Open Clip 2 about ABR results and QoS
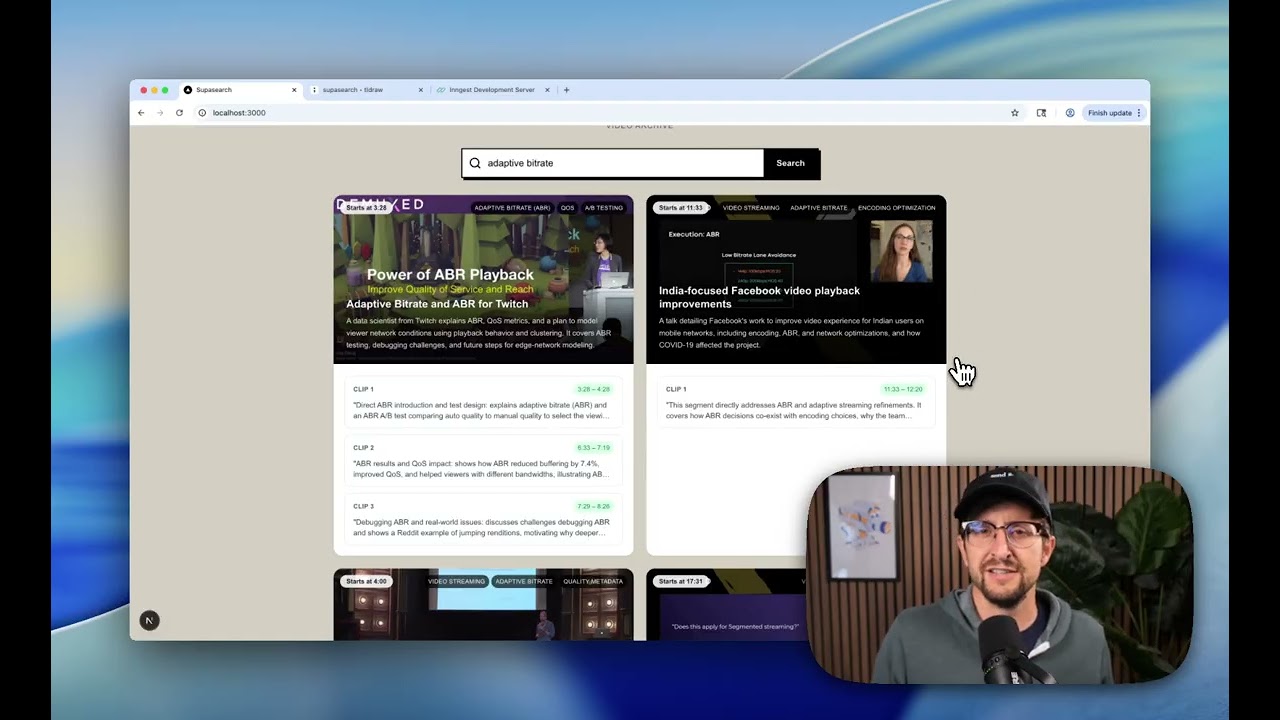Screen dimensions: 1280x720 click(x=483, y=460)
